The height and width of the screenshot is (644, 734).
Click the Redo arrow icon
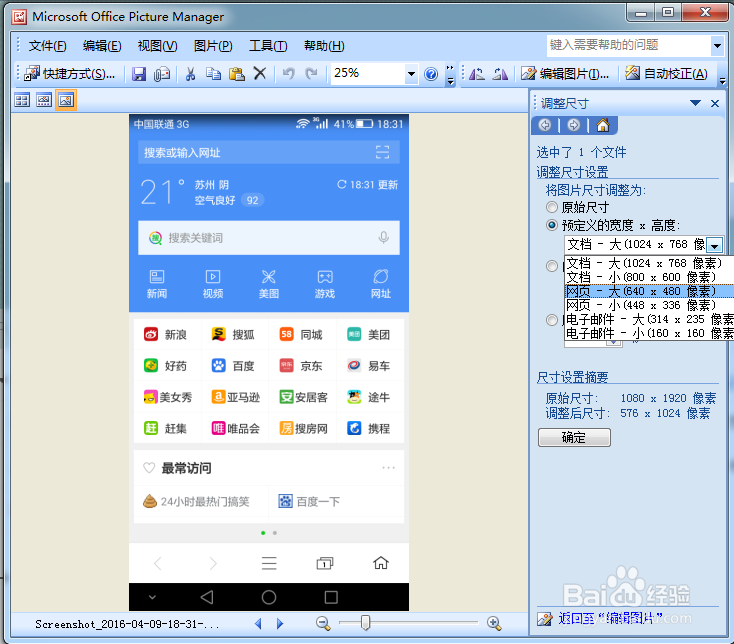coord(311,73)
